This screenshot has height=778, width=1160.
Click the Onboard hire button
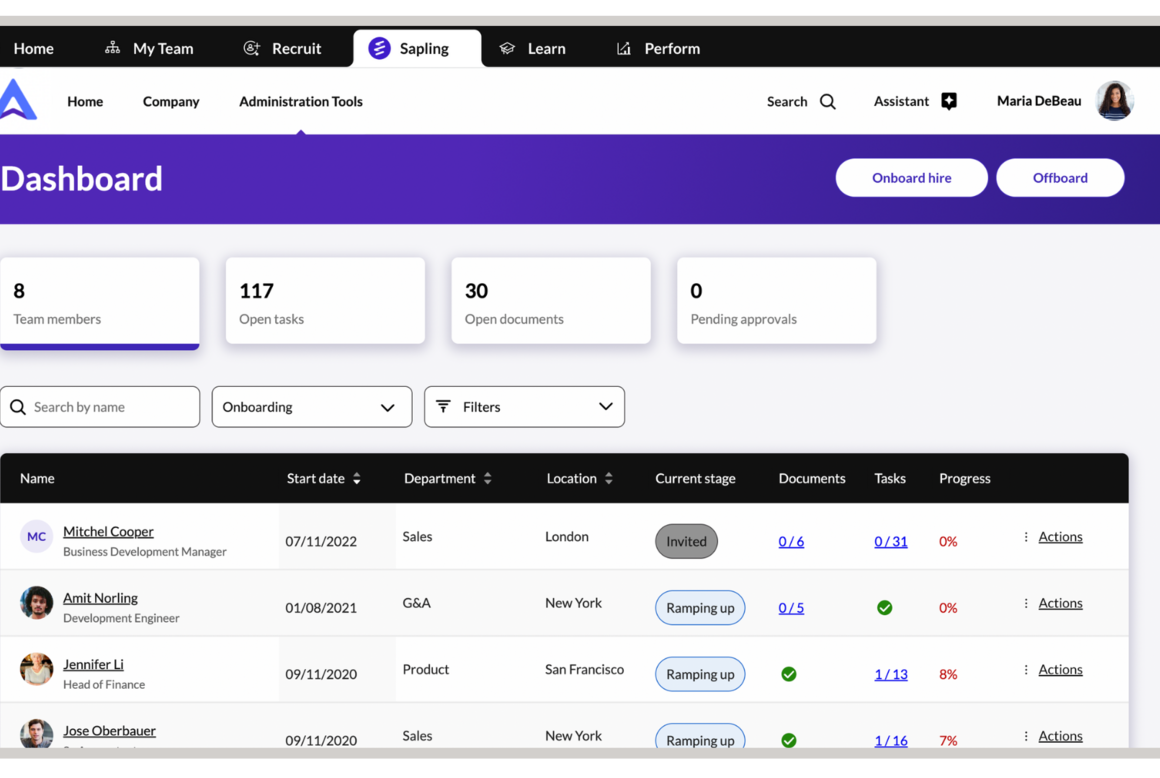pyautogui.click(x=911, y=177)
